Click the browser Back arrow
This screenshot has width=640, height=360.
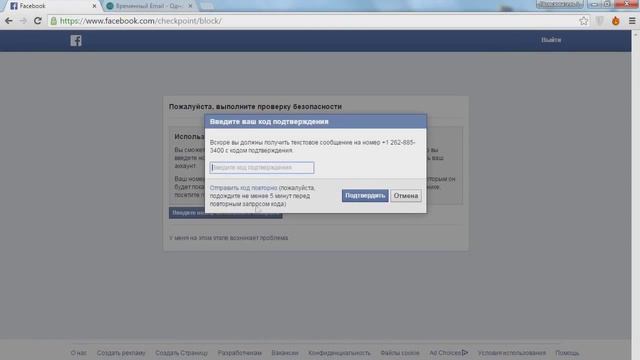[9, 21]
